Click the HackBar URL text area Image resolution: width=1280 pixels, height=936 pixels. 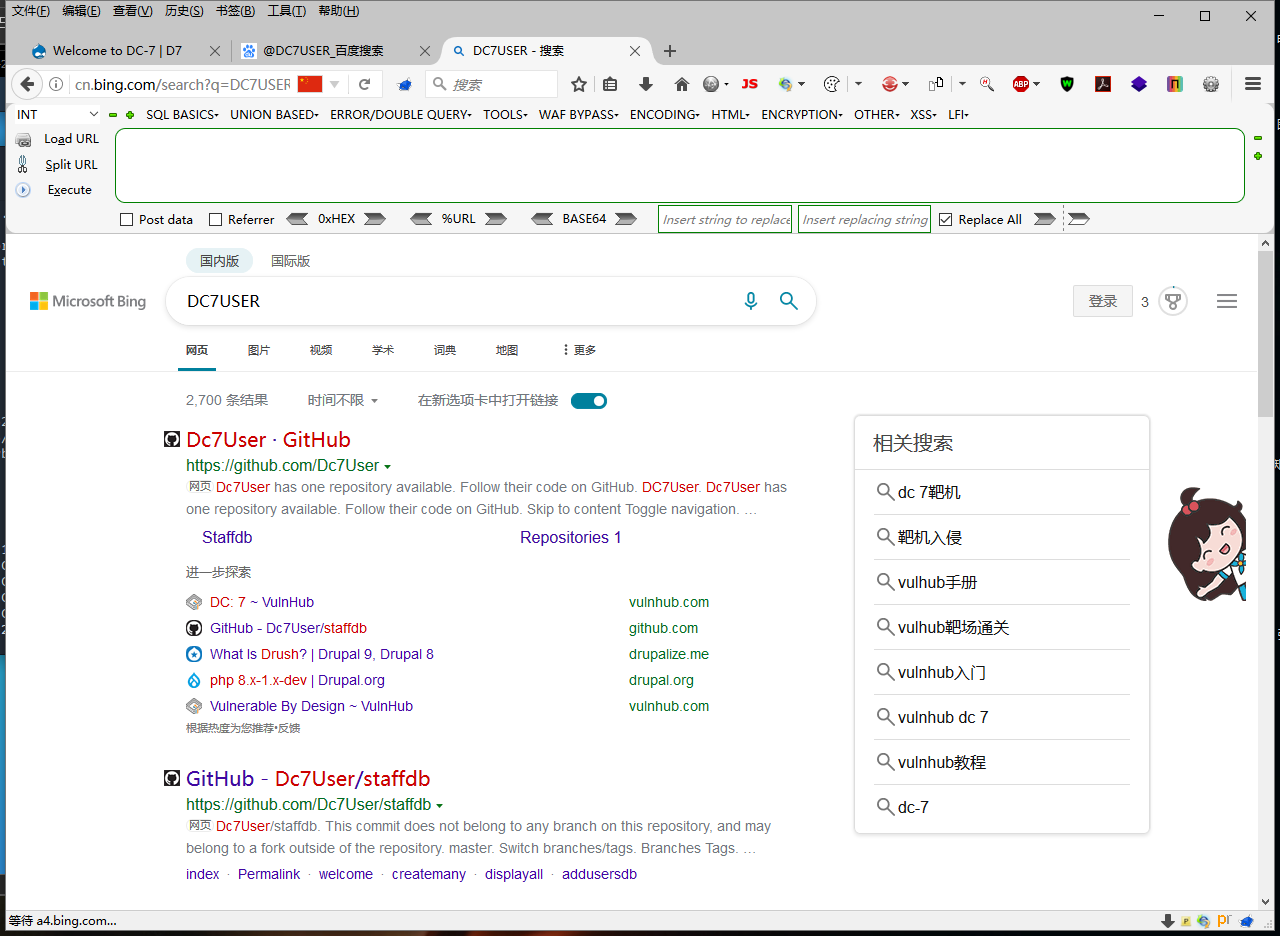tap(680, 166)
